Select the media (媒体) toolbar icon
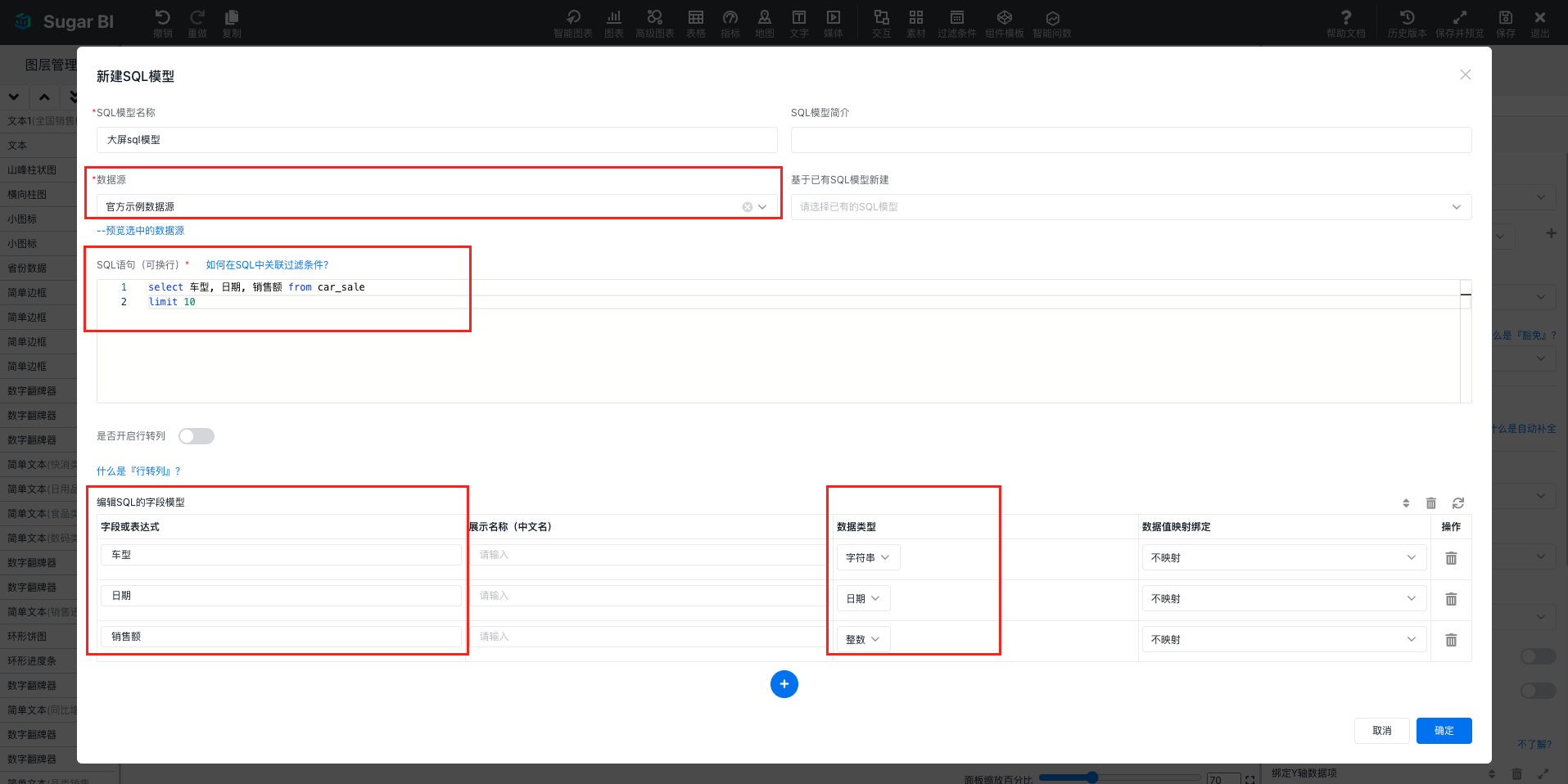The width and height of the screenshot is (1568, 784). pos(834,23)
